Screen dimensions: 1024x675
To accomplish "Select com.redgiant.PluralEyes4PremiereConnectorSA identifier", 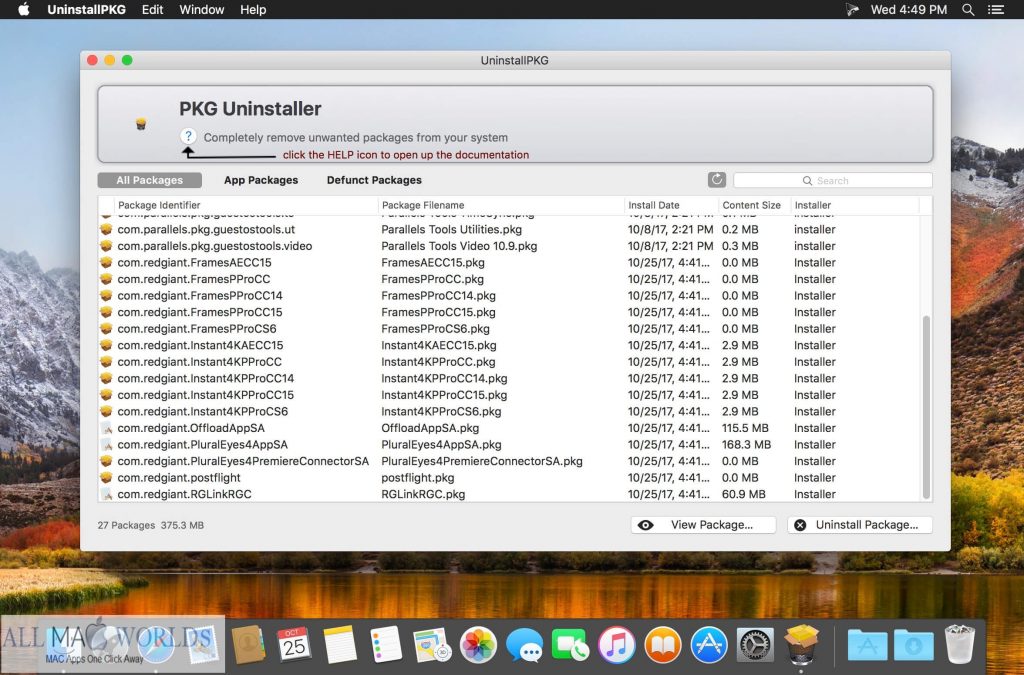I will point(243,461).
